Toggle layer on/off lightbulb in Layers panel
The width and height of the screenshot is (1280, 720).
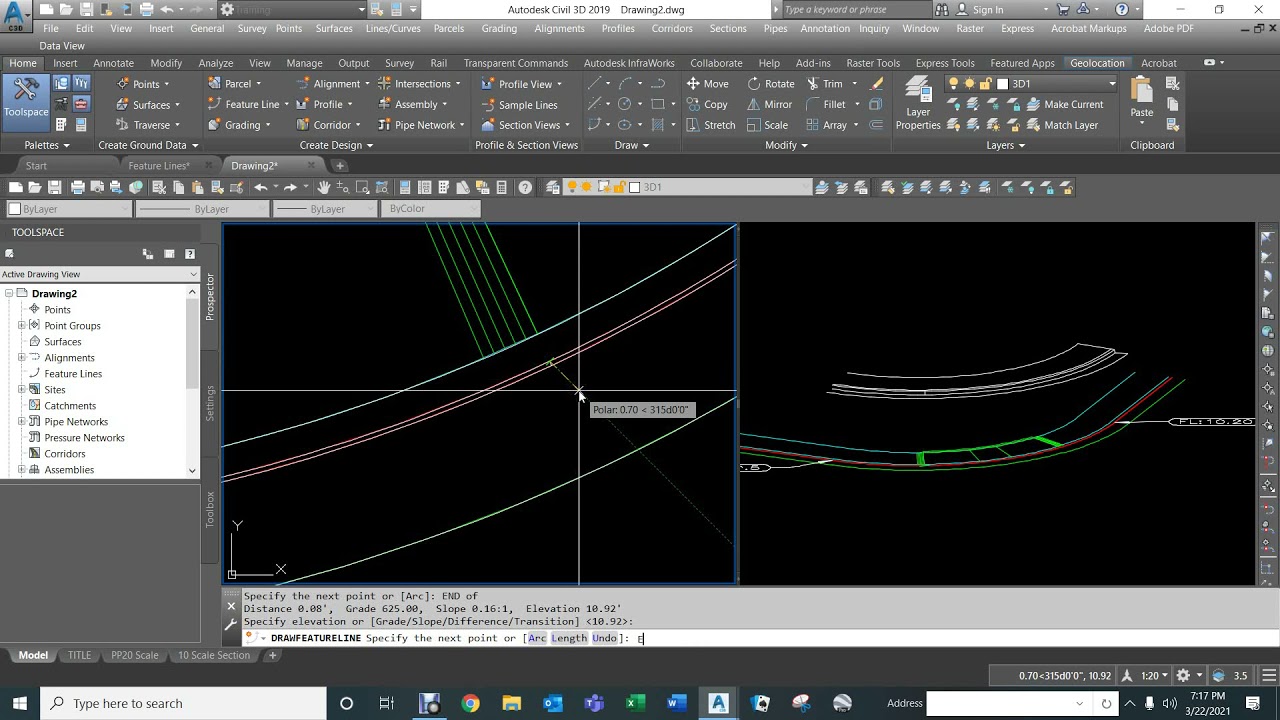click(953, 84)
